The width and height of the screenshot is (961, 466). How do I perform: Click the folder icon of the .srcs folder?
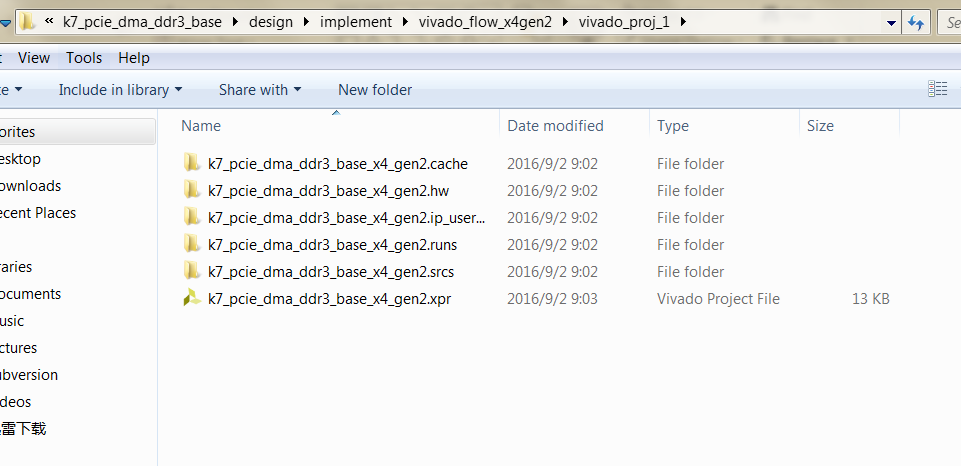[x=192, y=271]
